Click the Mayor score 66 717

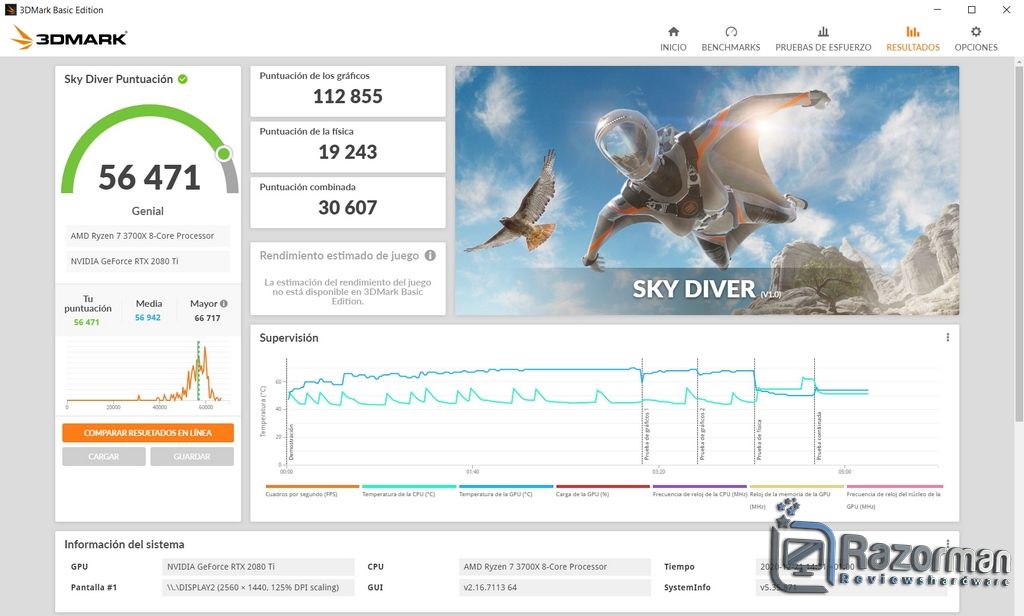click(x=207, y=318)
